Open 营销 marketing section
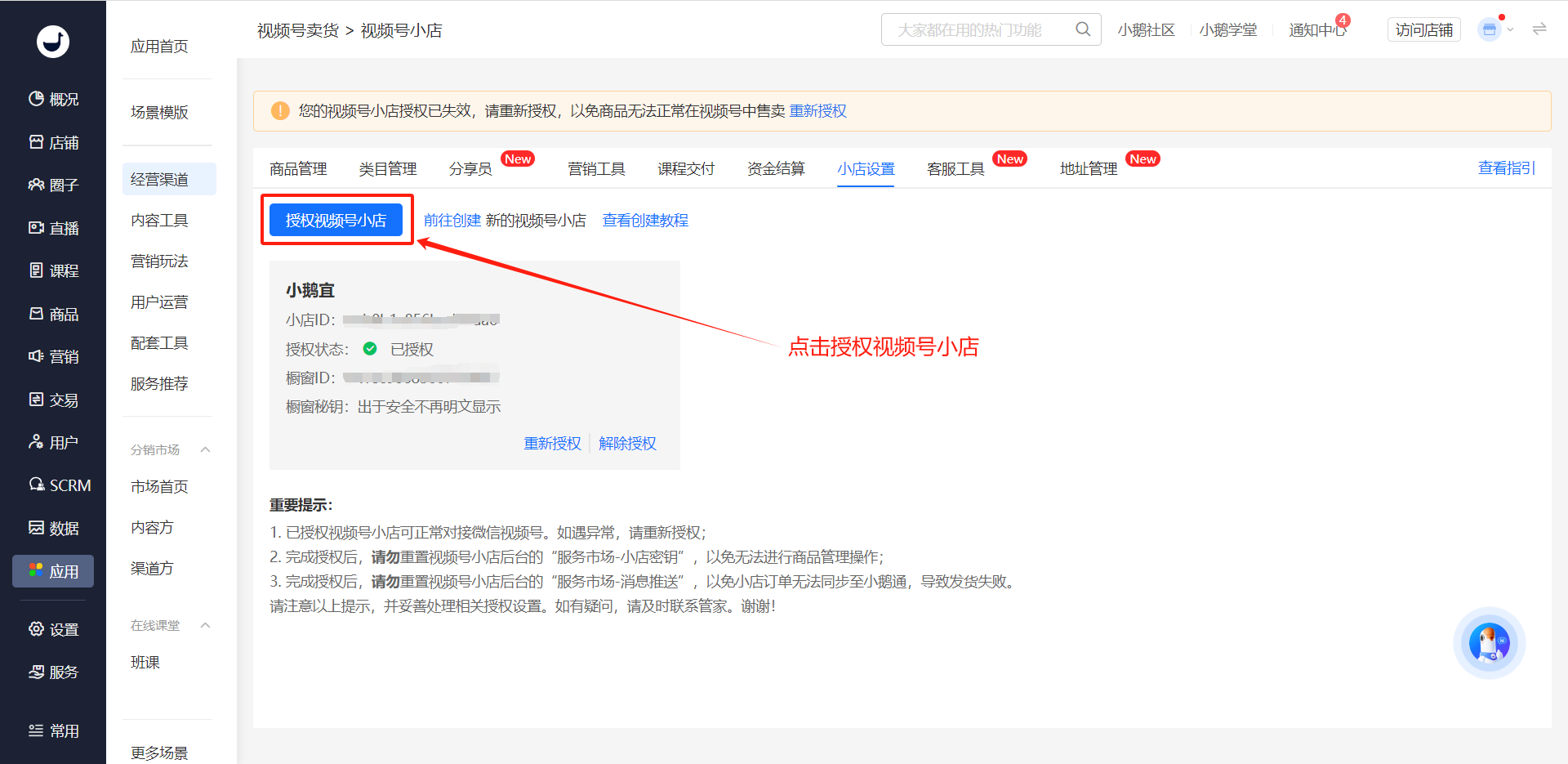Viewport: 1568px width, 764px height. click(53, 356)
